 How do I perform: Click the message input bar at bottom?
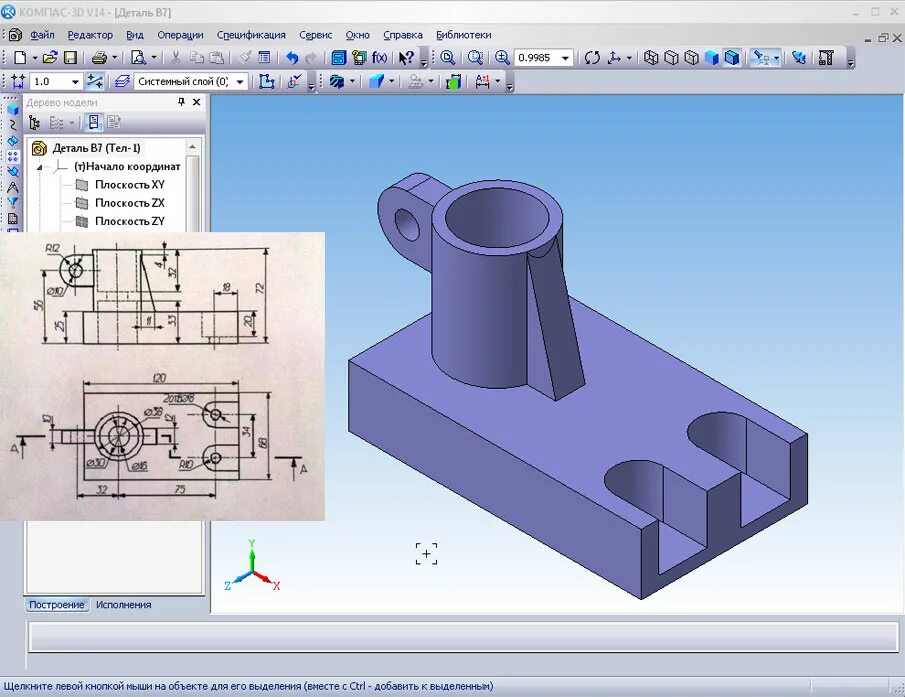[463, 637]
